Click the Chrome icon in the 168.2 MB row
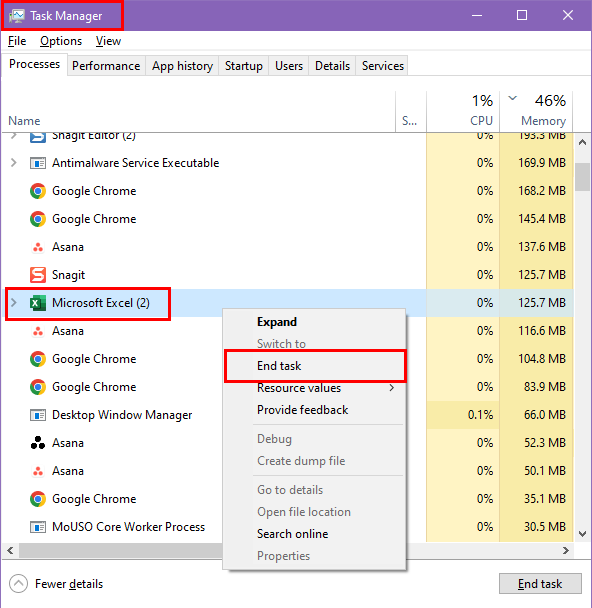Screen dimensions: 592x608 tap(38, 191)
